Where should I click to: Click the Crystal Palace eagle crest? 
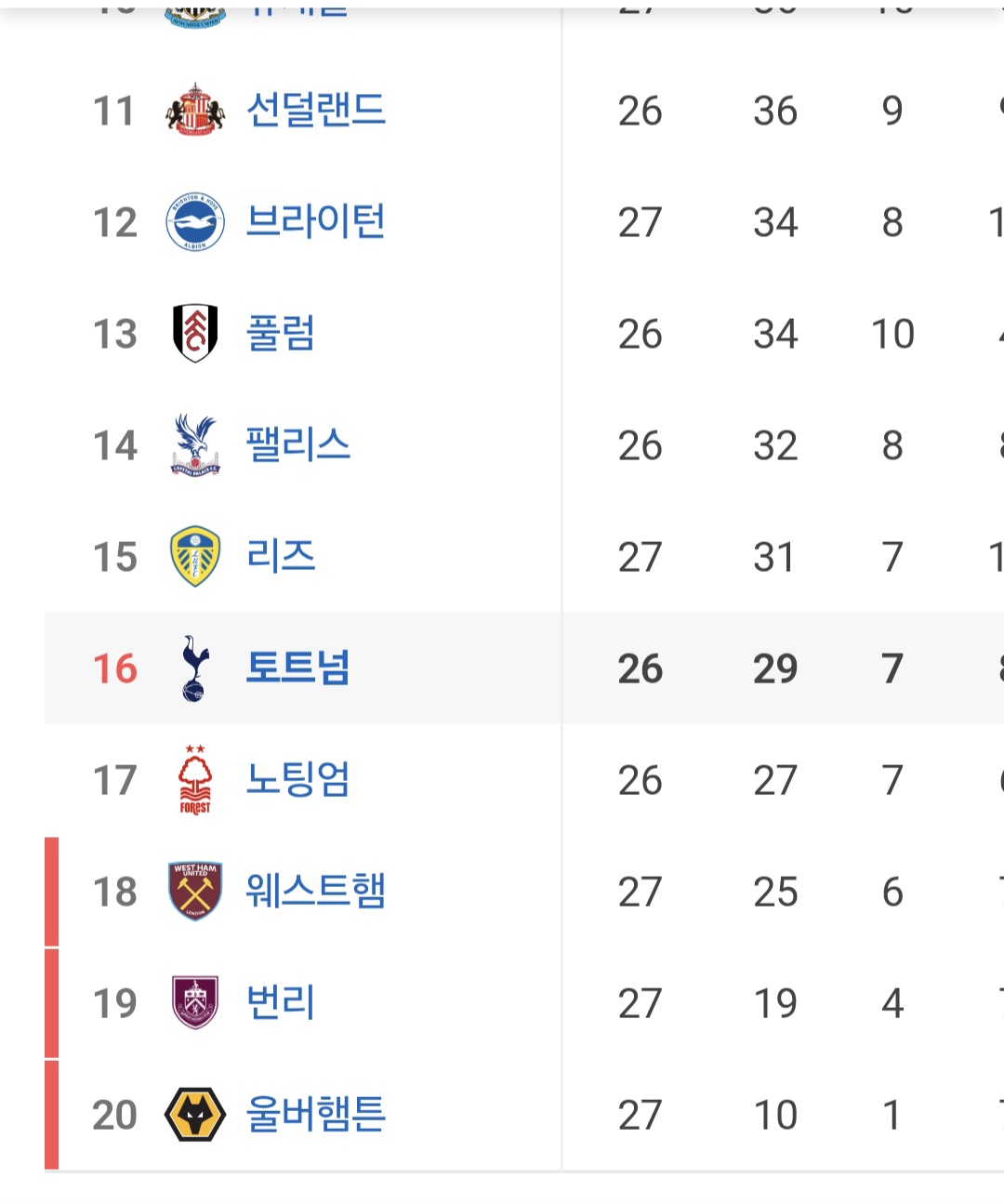(x=195, y=444)
